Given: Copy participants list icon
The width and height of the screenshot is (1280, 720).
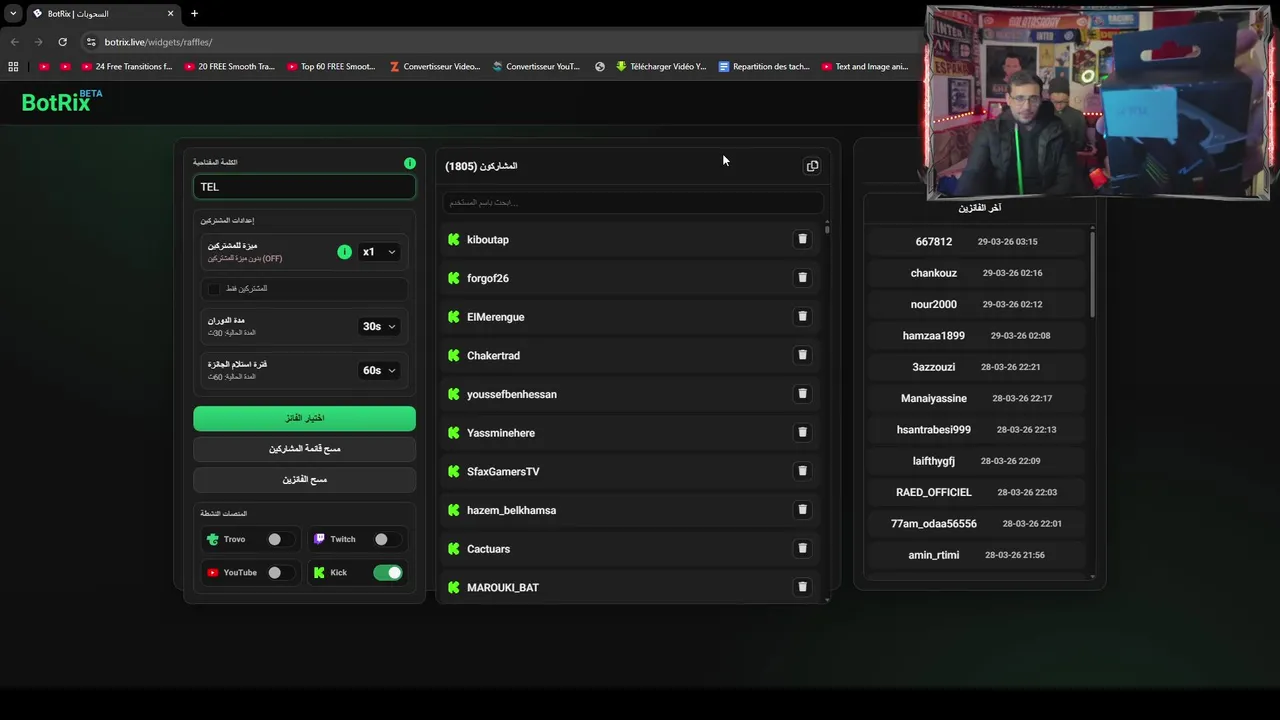Looking at the screenshot, I should [812, 166].
